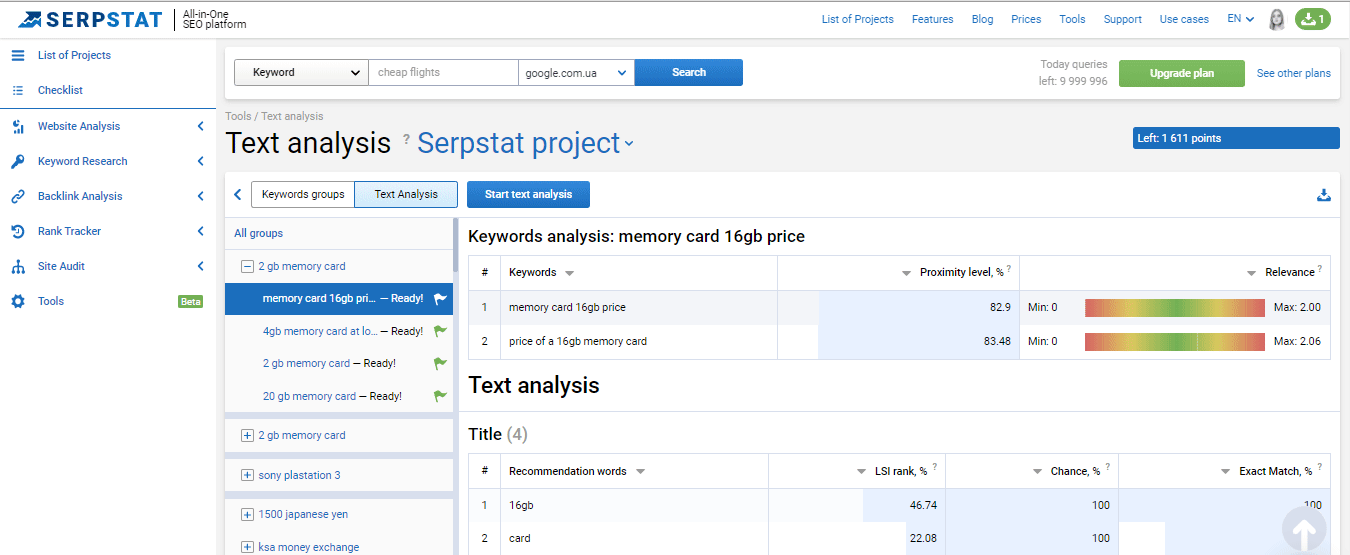Open the Keyword search type dropdown

tap(301, 72)
